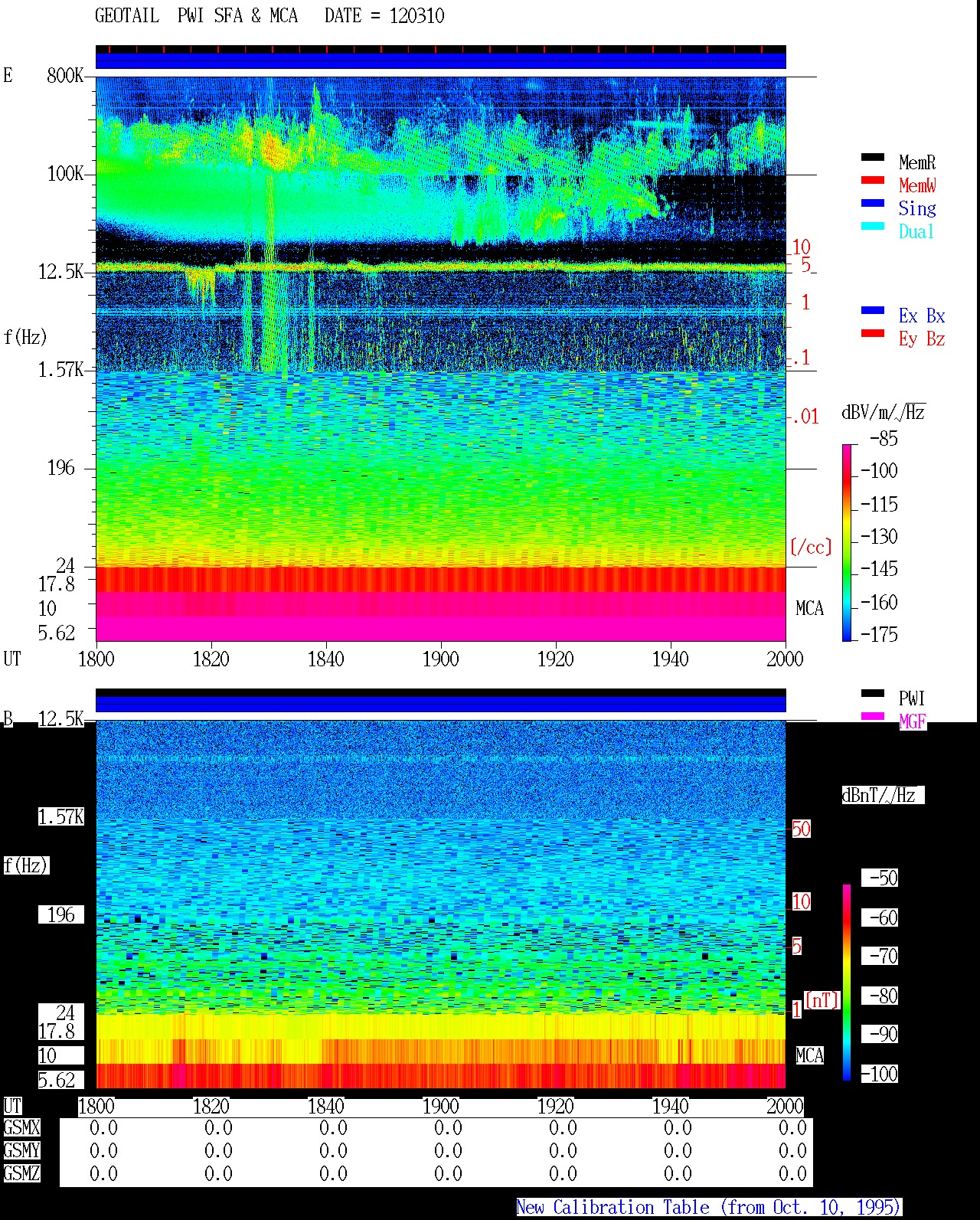Click the -100 magnetic color scale value
Image resolution: width=980 pixels, height=1220 pixels.
[x=879, y=1074]
